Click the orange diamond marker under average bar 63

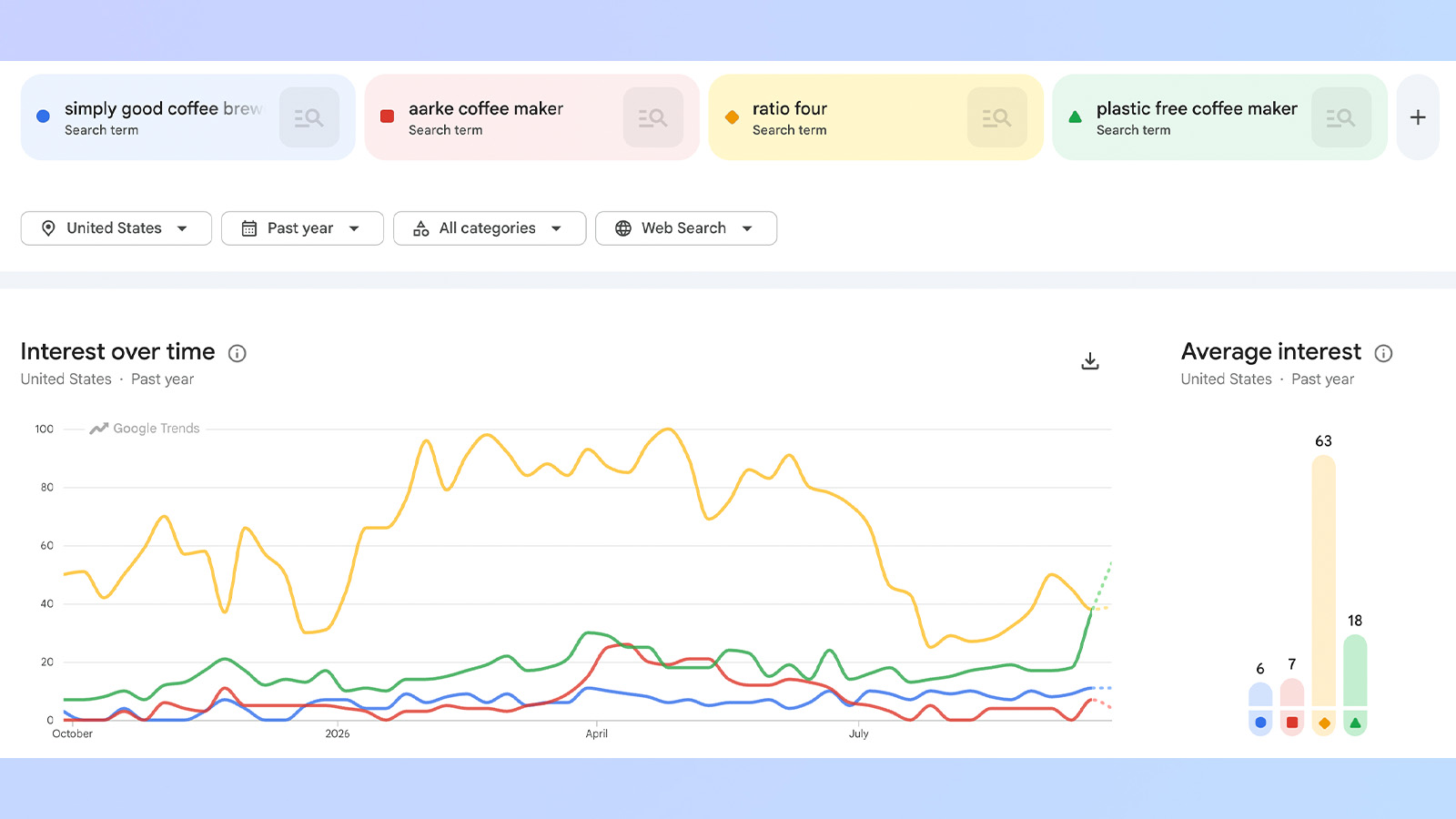pos(1324,723)
